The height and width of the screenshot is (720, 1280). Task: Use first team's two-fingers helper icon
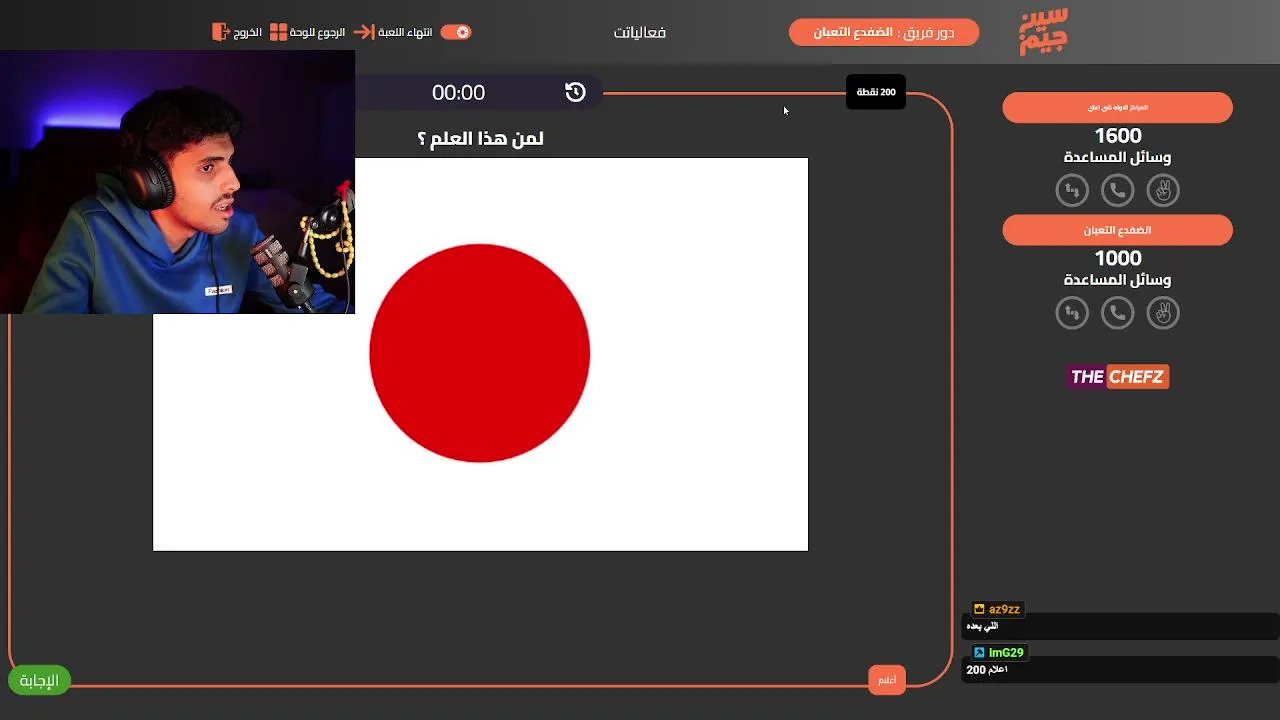[x=1163, y=190]
